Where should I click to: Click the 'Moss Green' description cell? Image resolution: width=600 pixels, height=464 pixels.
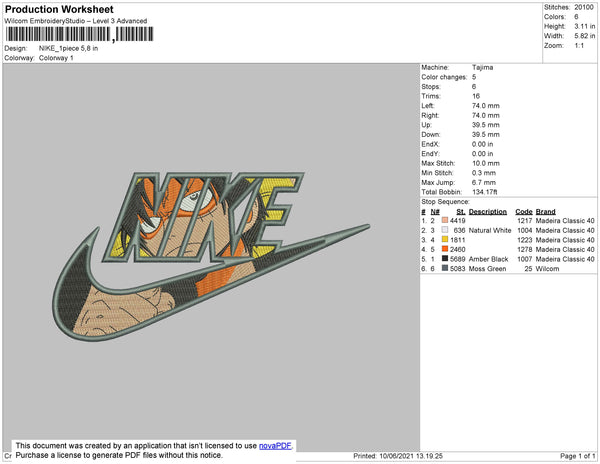coord(488,269)
